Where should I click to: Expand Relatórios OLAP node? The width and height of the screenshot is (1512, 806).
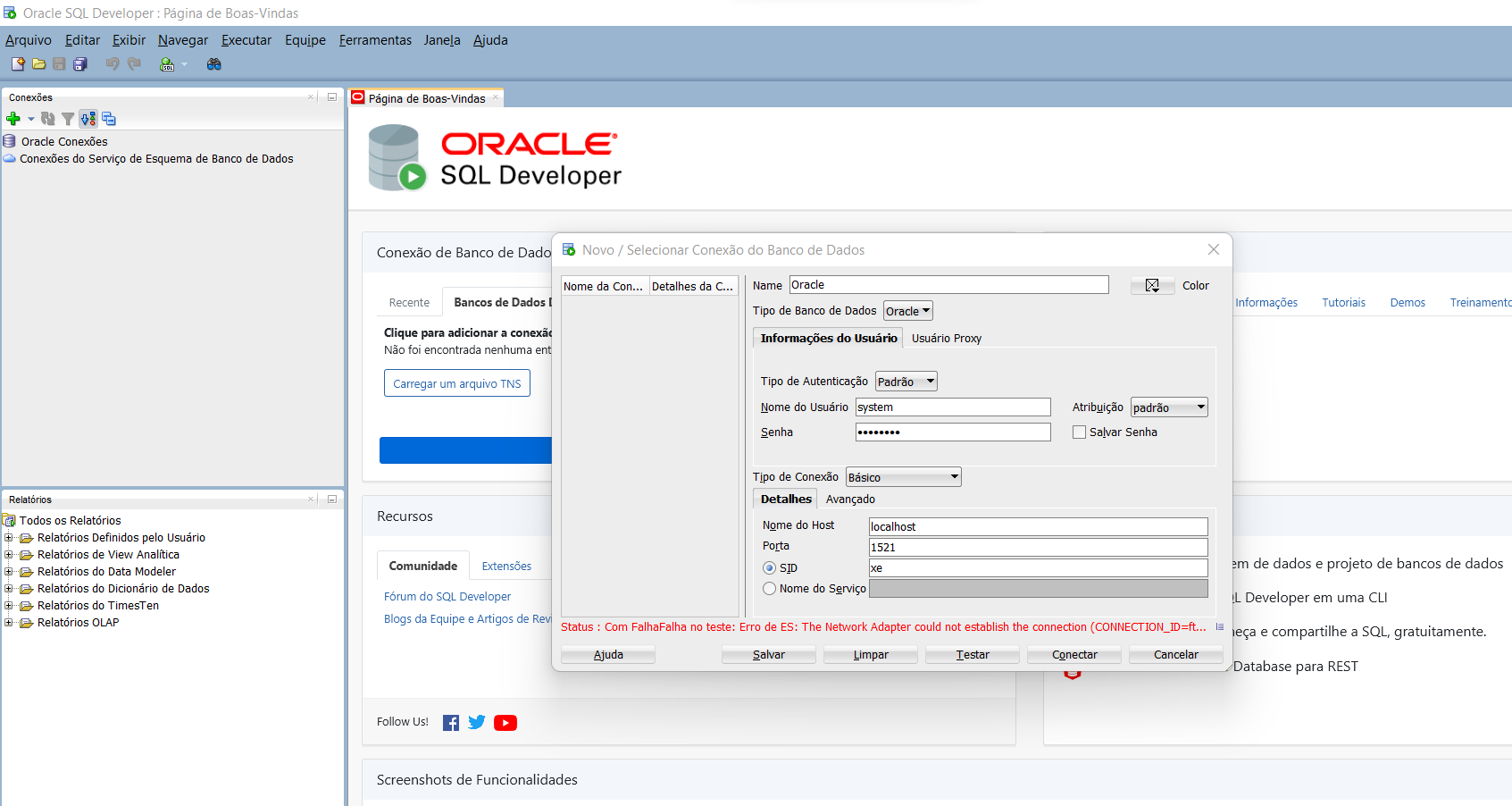9,623
